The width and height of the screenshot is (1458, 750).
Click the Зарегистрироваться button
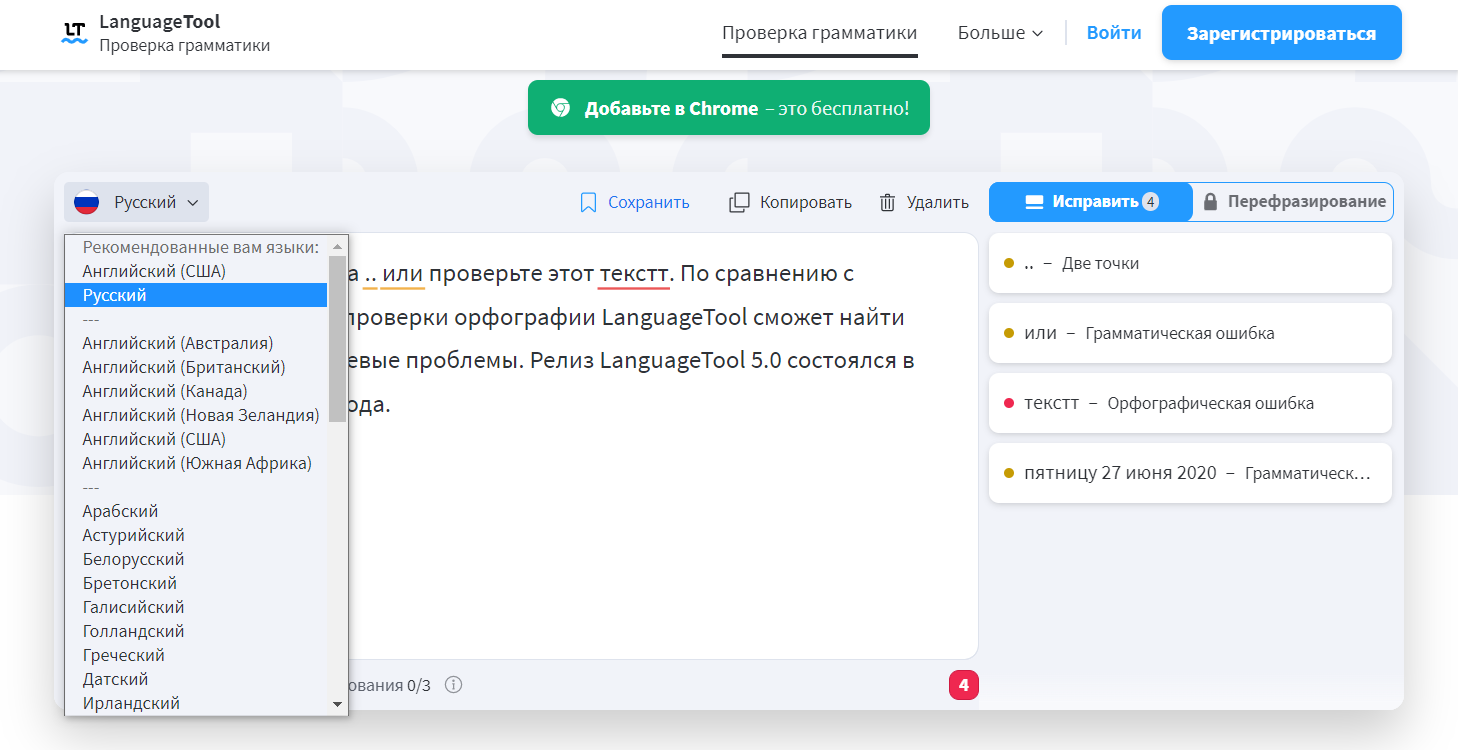[1282, 33]
